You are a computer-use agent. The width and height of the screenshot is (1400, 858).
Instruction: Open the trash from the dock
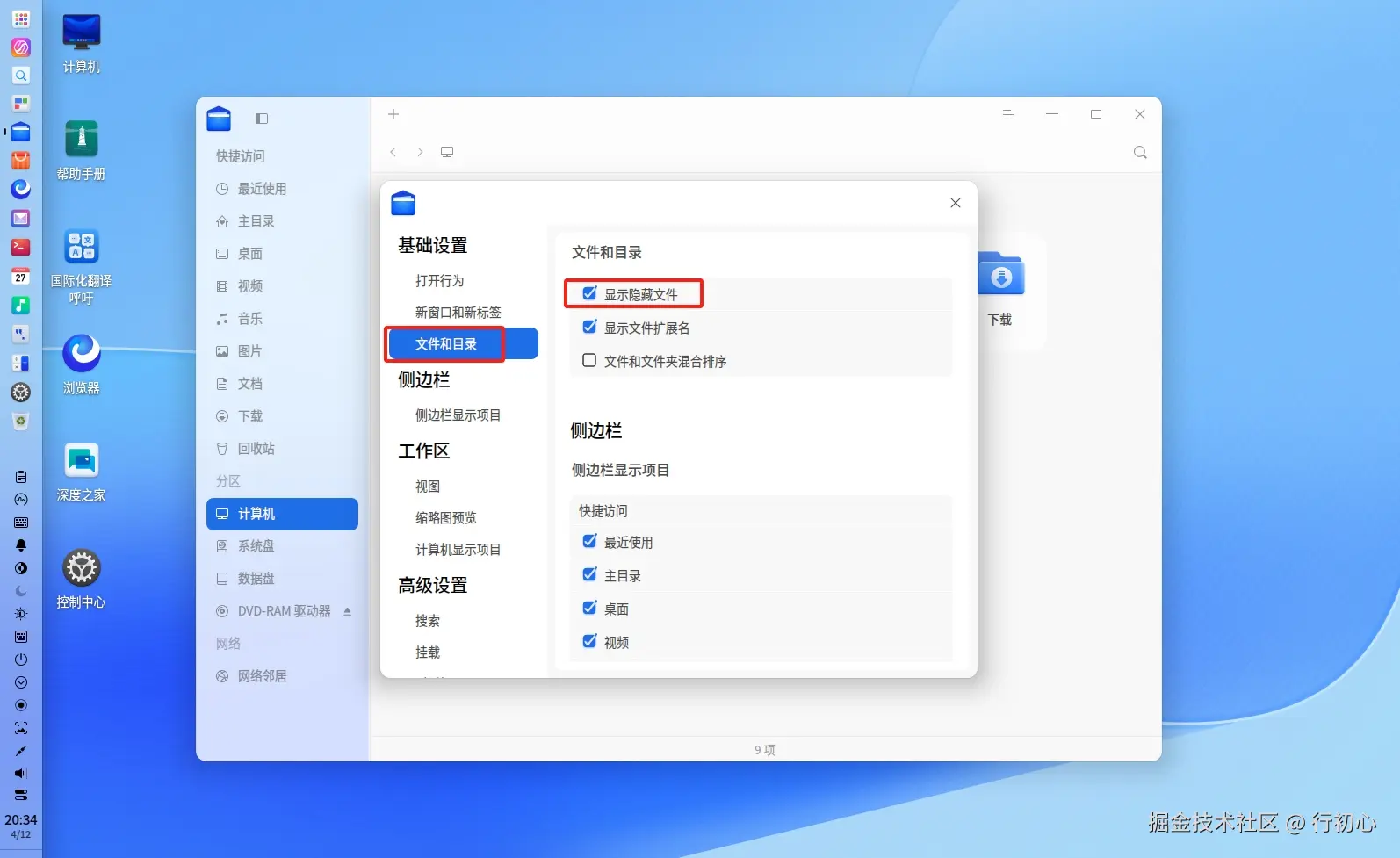point(21,421)
